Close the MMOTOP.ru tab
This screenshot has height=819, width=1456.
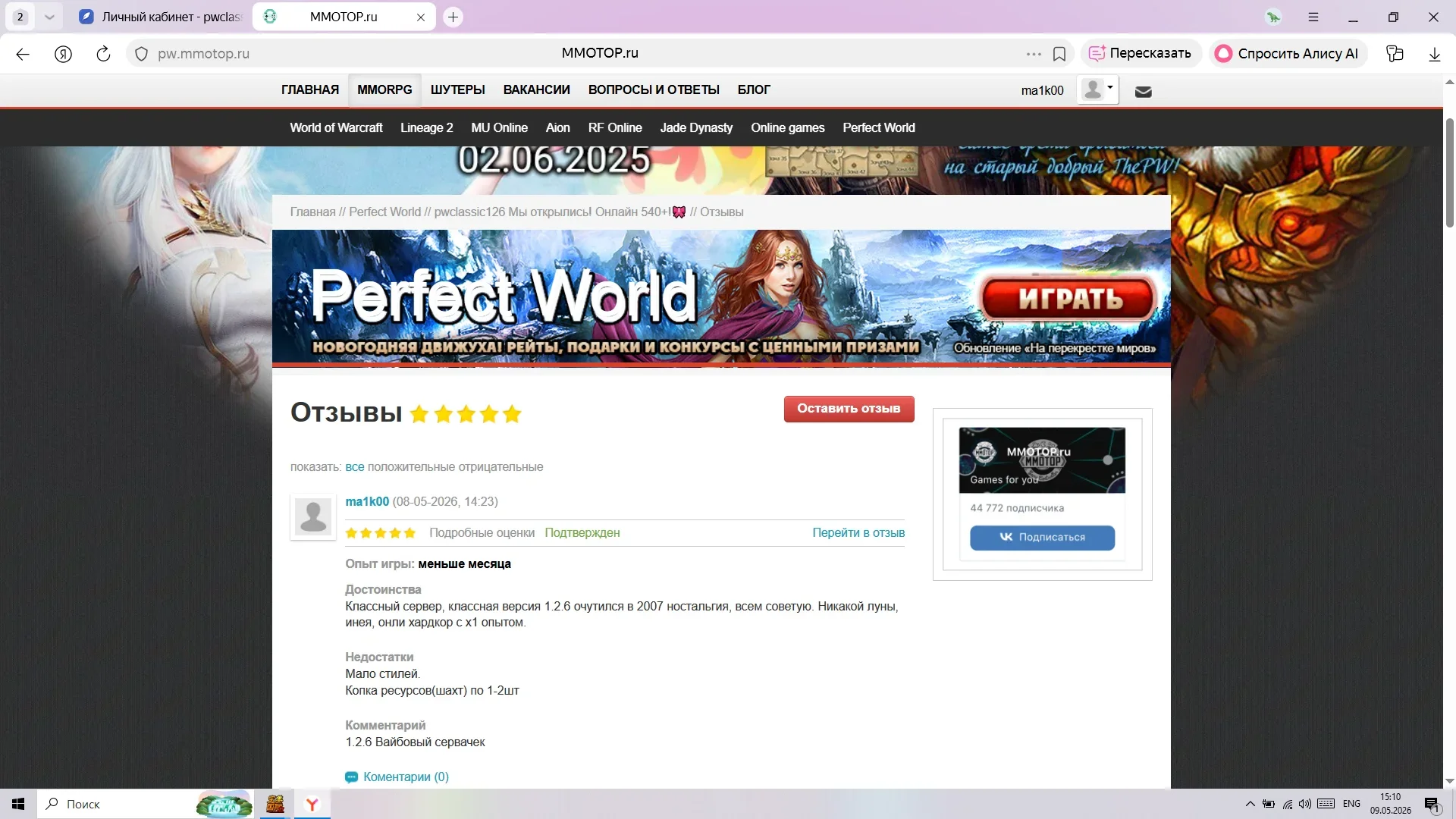[x=421, y=17]
